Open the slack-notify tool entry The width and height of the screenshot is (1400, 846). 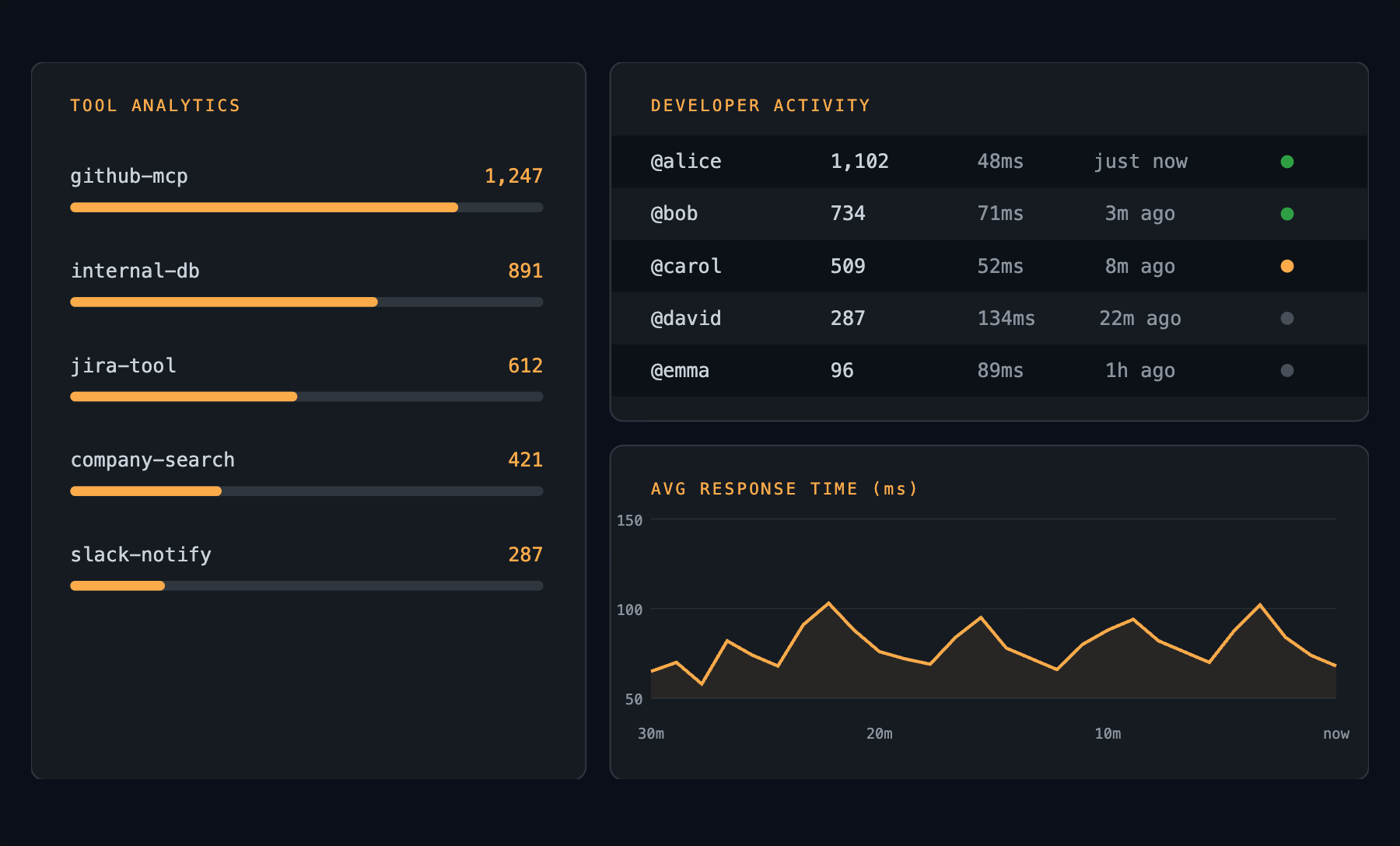tap(141, 554)
